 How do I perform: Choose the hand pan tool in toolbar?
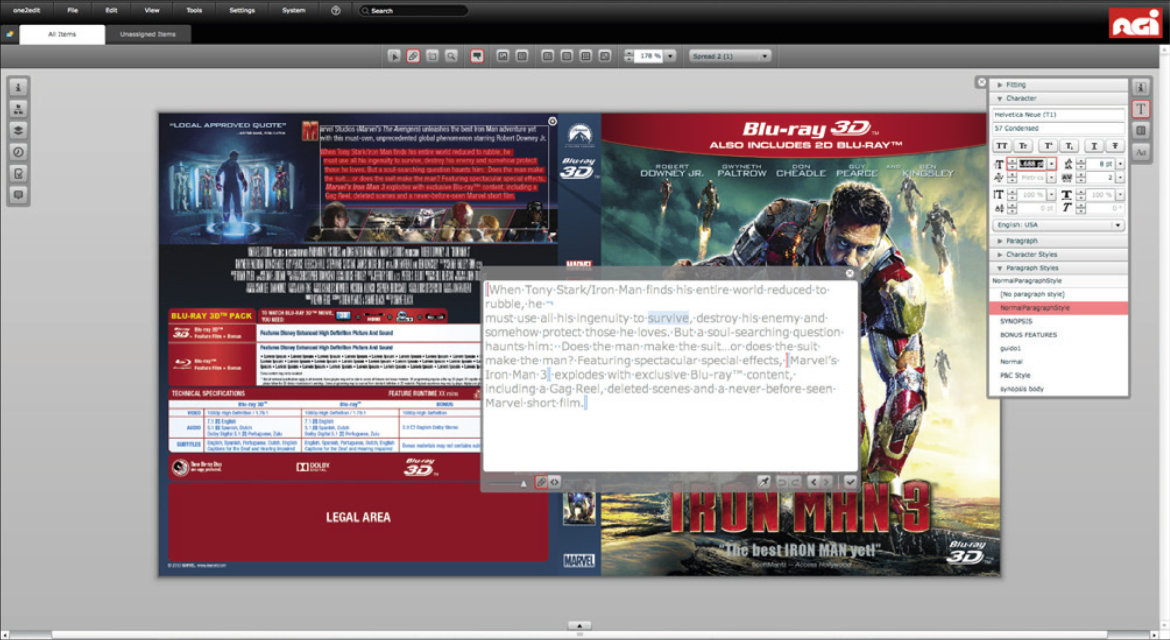(432, 56)
